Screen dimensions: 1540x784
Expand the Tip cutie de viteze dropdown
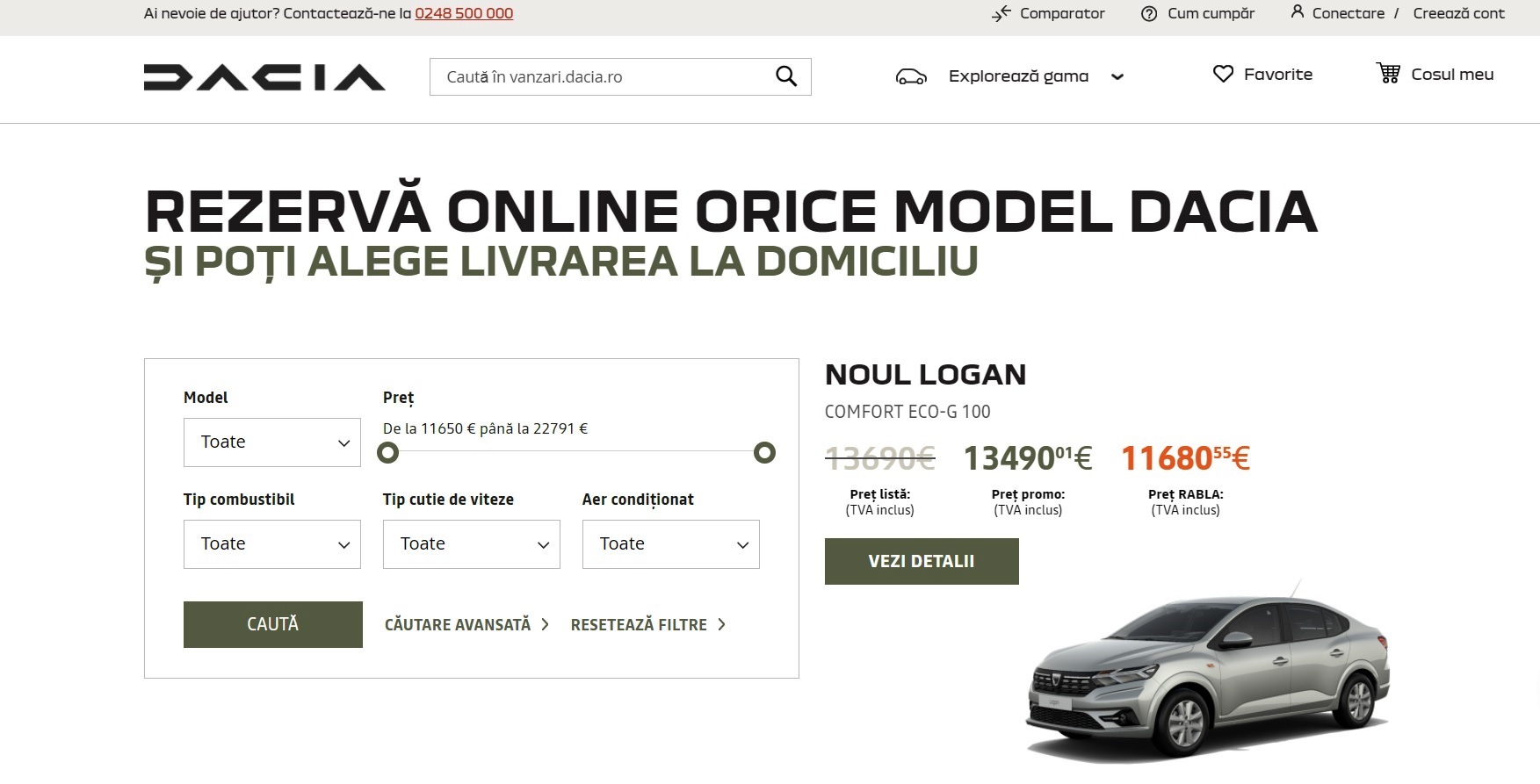pos(472,544)
